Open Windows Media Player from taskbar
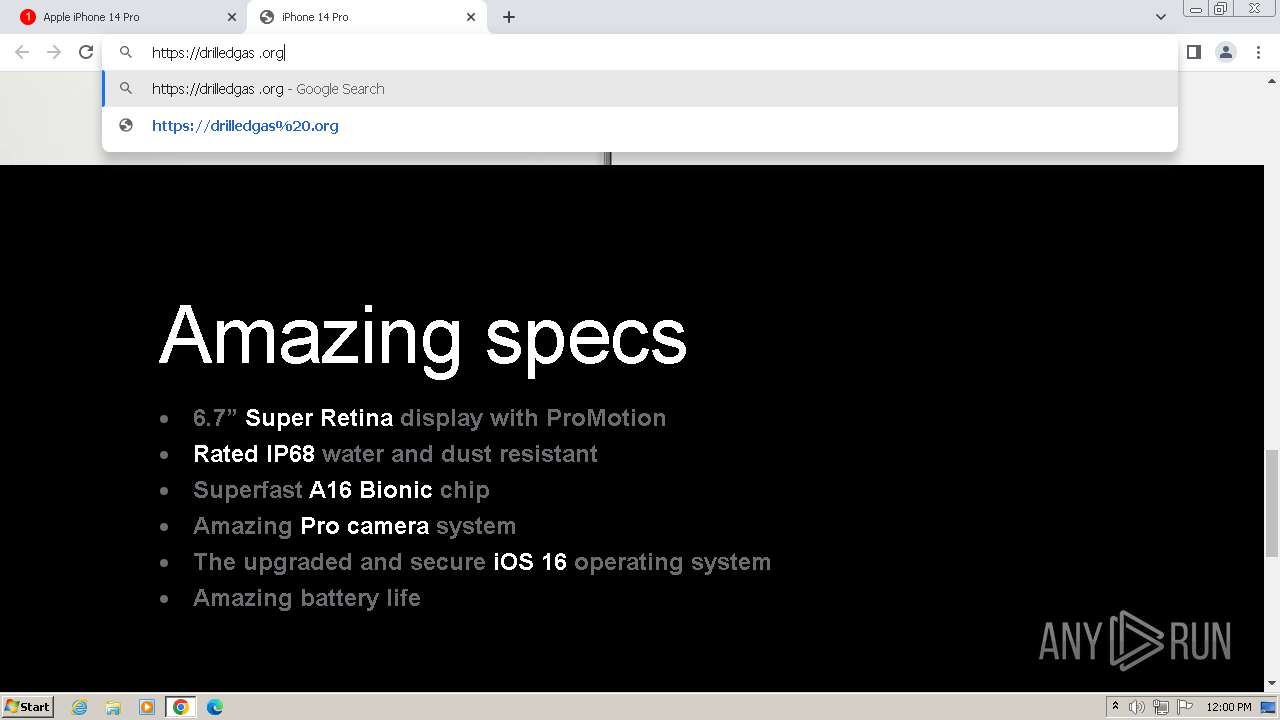1280x720 pixels. coord(147,707)
